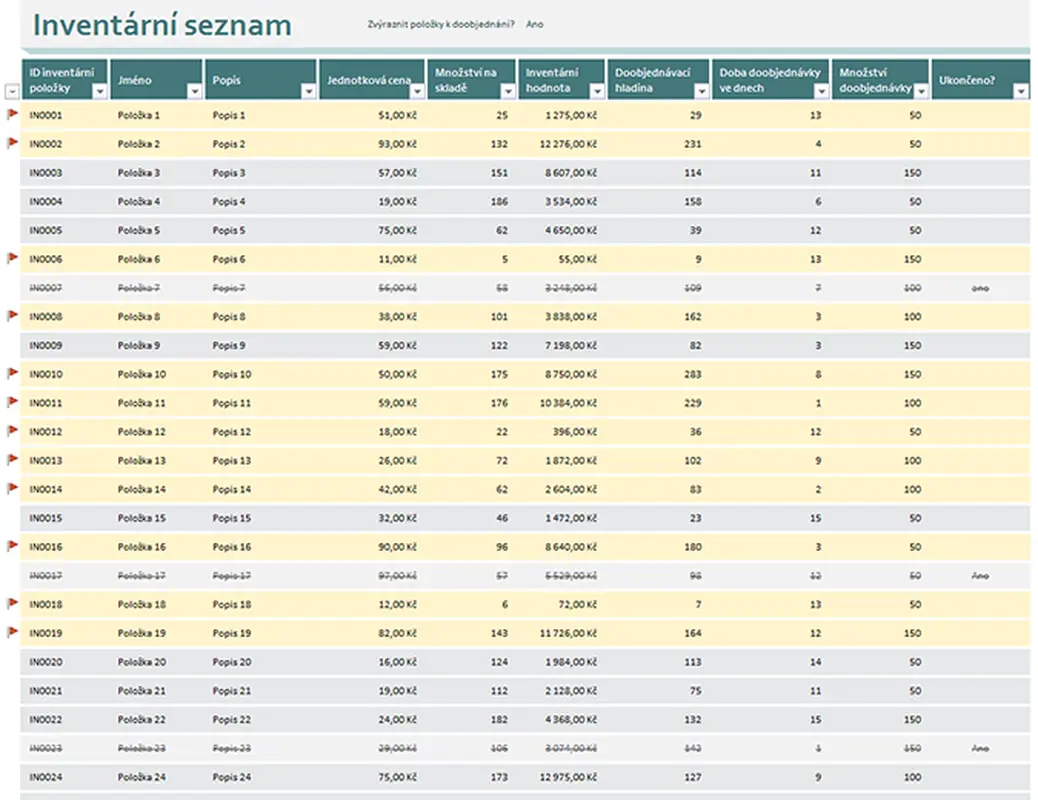Click the flag icon for IN0014
Viewport: 1038px width, 800px height.
click(12, 488)
